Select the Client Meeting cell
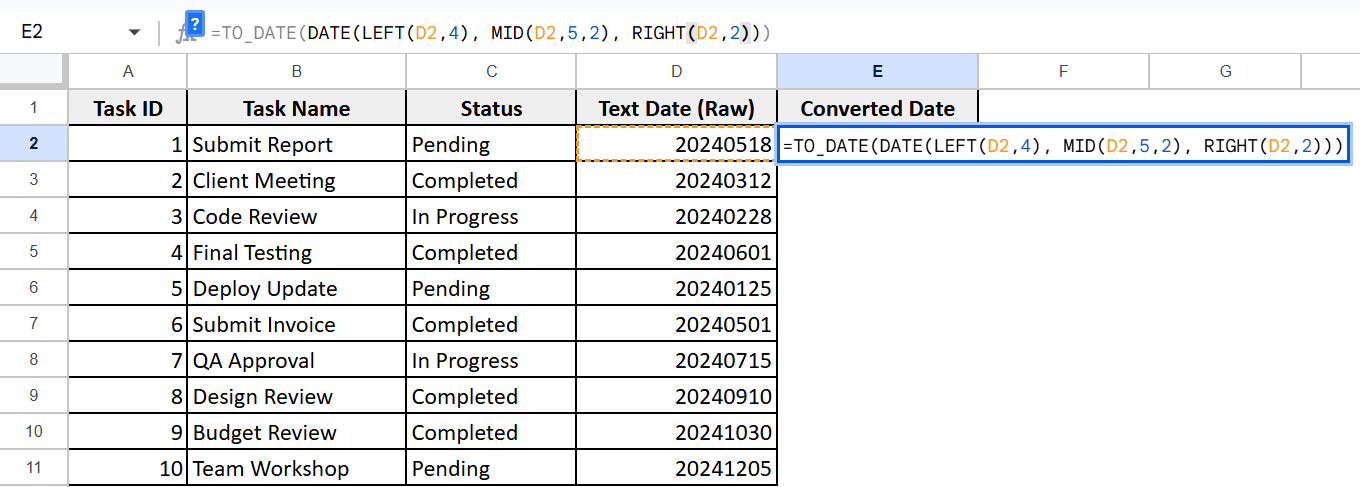Screen dimensions: 1360x487 coord(297,180)
